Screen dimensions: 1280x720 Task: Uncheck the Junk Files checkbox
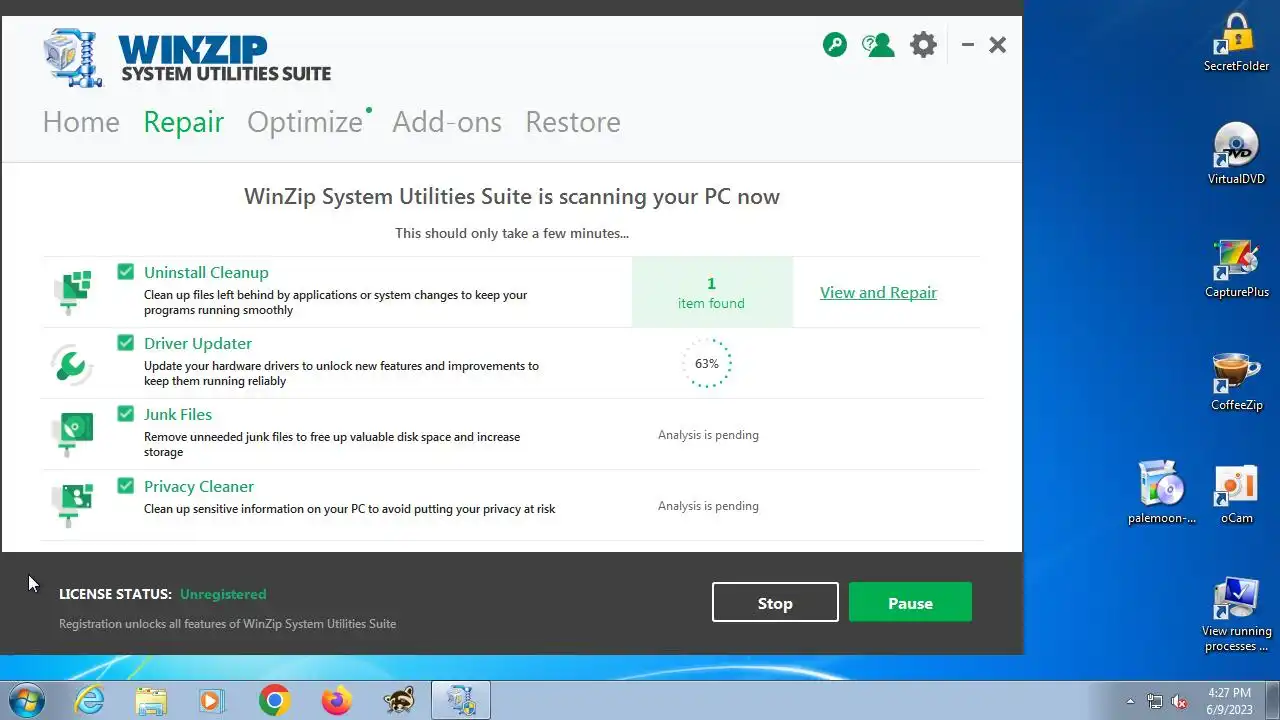click(x=125, y=414)
